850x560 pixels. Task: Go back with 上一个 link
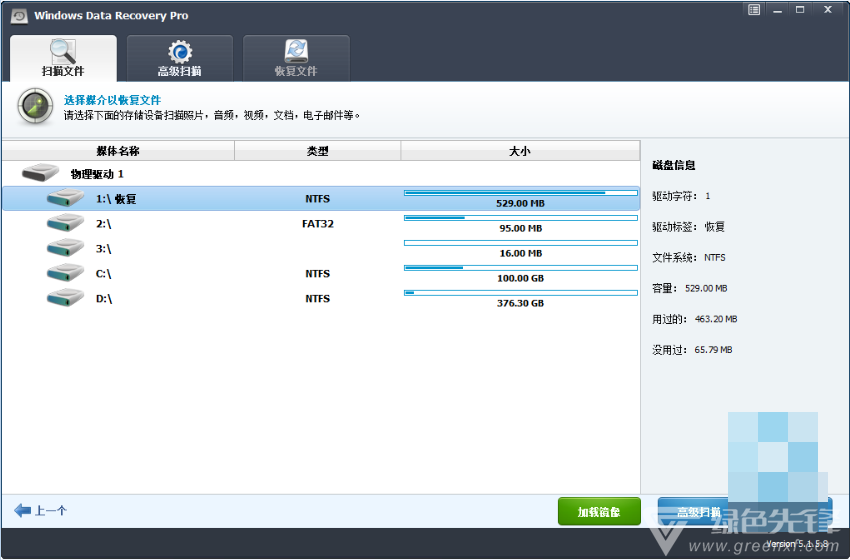41,510
